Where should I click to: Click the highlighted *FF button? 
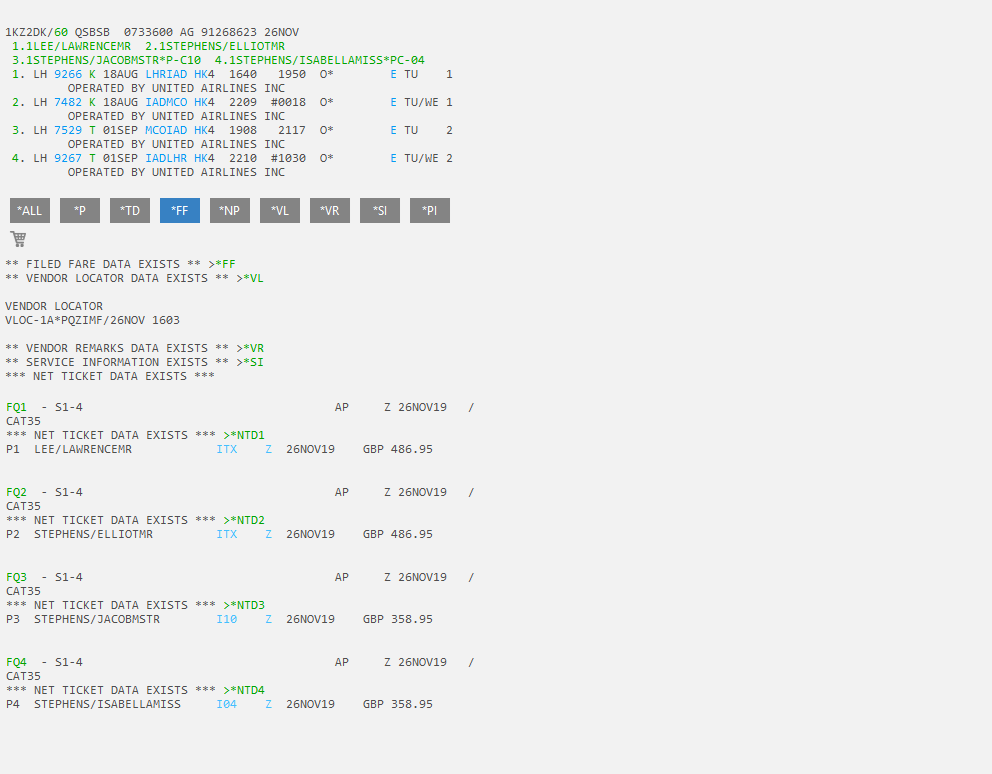click(x=180, y=211)
